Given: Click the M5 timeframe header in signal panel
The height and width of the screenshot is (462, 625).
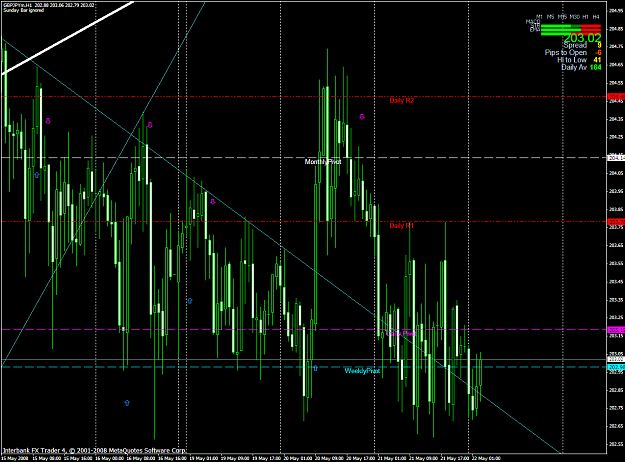Looking at the screenshot, I should 550,17.
